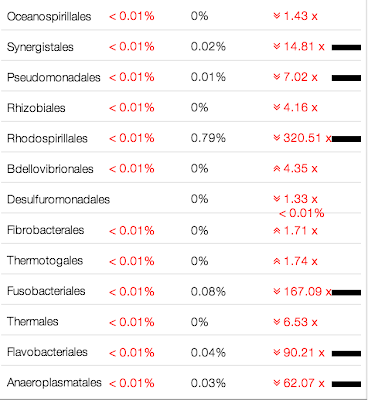Click the Bdellovibrionales <0.01% value
368x400 pixels.
pyautogui.click(x=132, y=169)
